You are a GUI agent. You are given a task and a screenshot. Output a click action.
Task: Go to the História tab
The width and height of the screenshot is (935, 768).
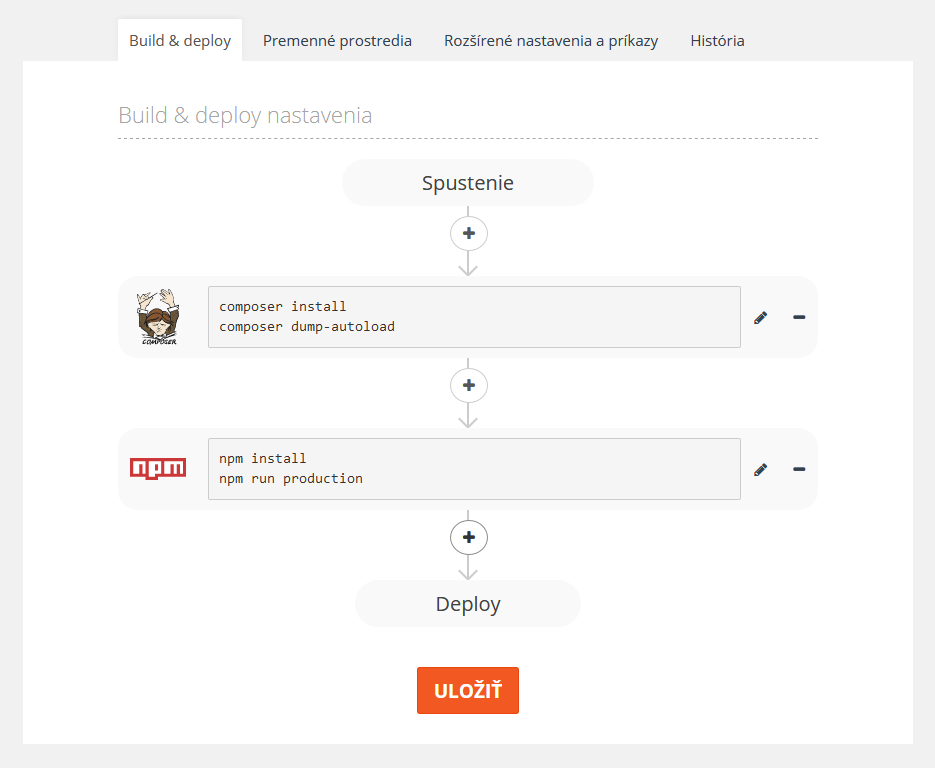[x=717, y=41]
